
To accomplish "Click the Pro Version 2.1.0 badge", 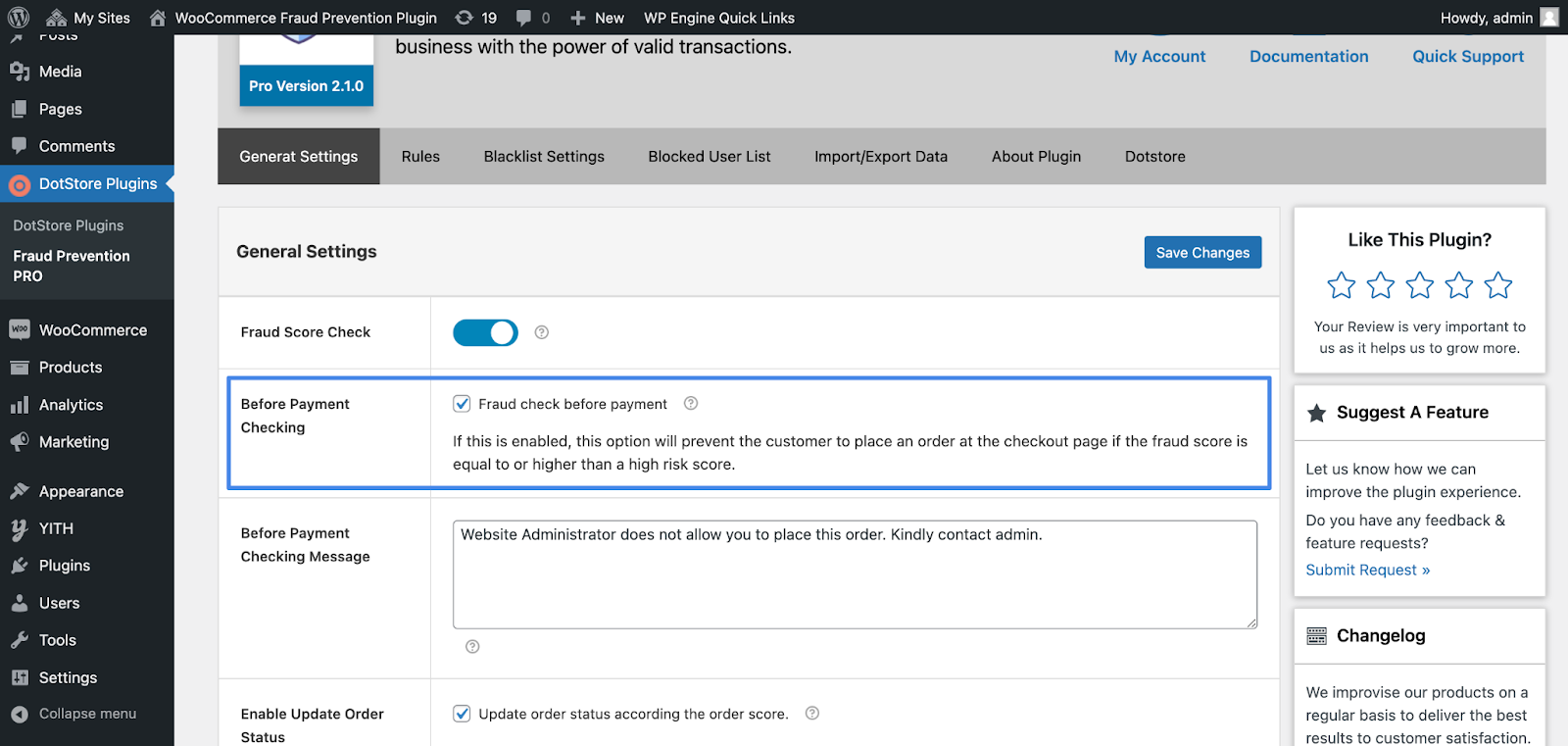I will pos(306,85).
